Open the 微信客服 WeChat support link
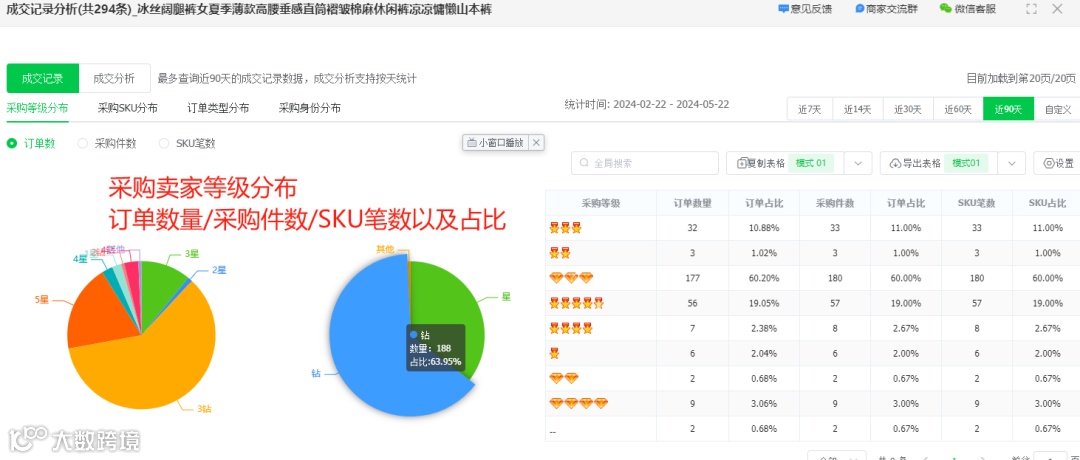This screenshot has width=1080, height=460. pos(968,9)
